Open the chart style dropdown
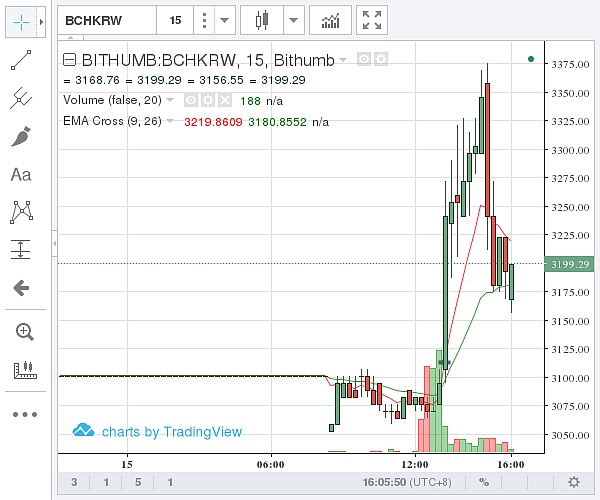This screenshot has width=600, height=500. click(x=293, y=20)
